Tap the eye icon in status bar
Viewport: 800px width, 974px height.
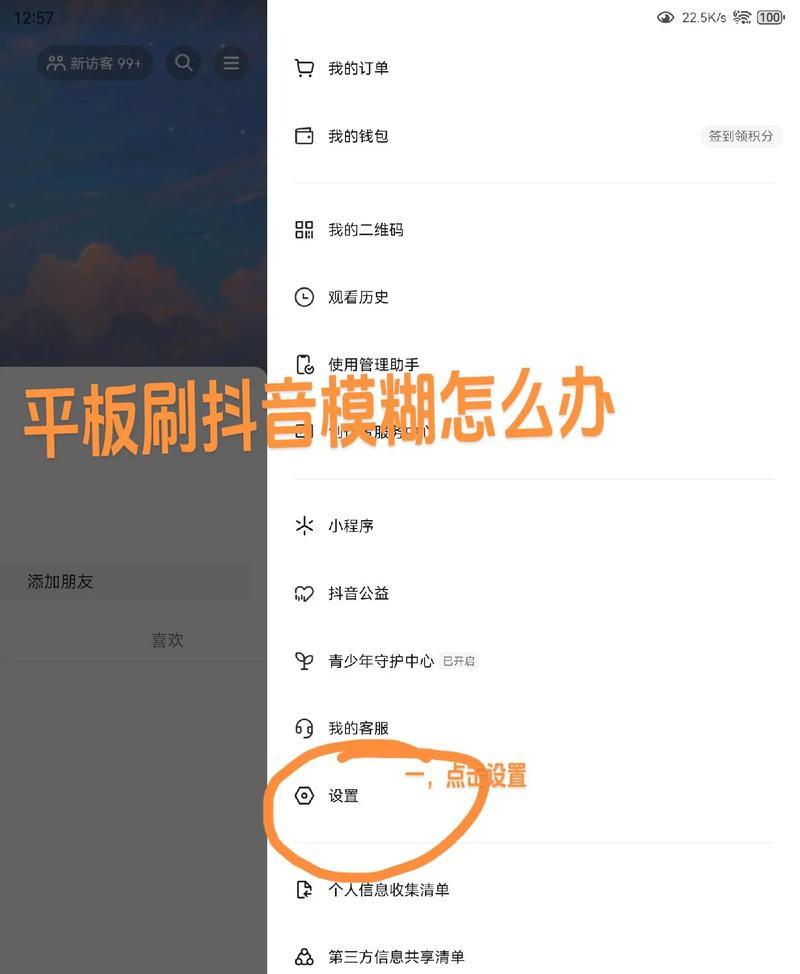[665, 17]
